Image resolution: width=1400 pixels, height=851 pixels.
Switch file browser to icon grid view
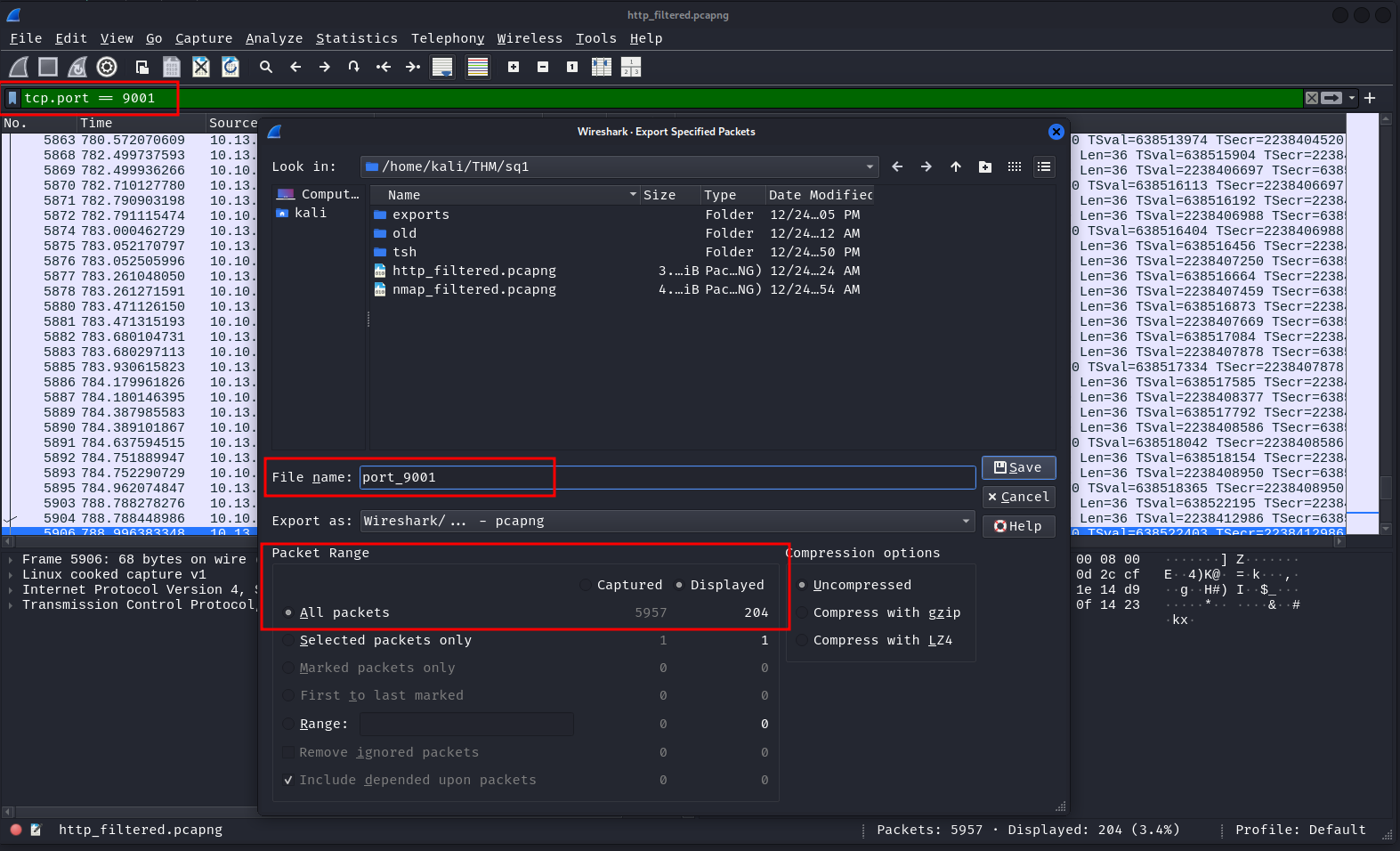[x=1014, y=166]
